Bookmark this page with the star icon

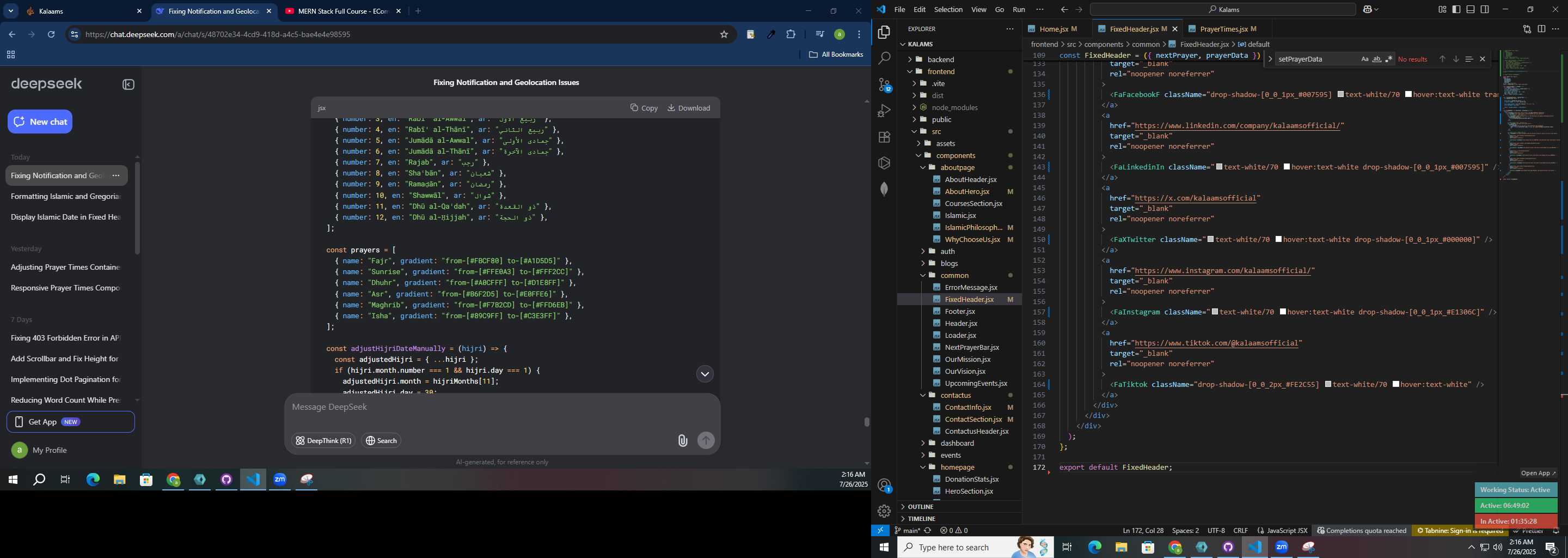(724, 35)
